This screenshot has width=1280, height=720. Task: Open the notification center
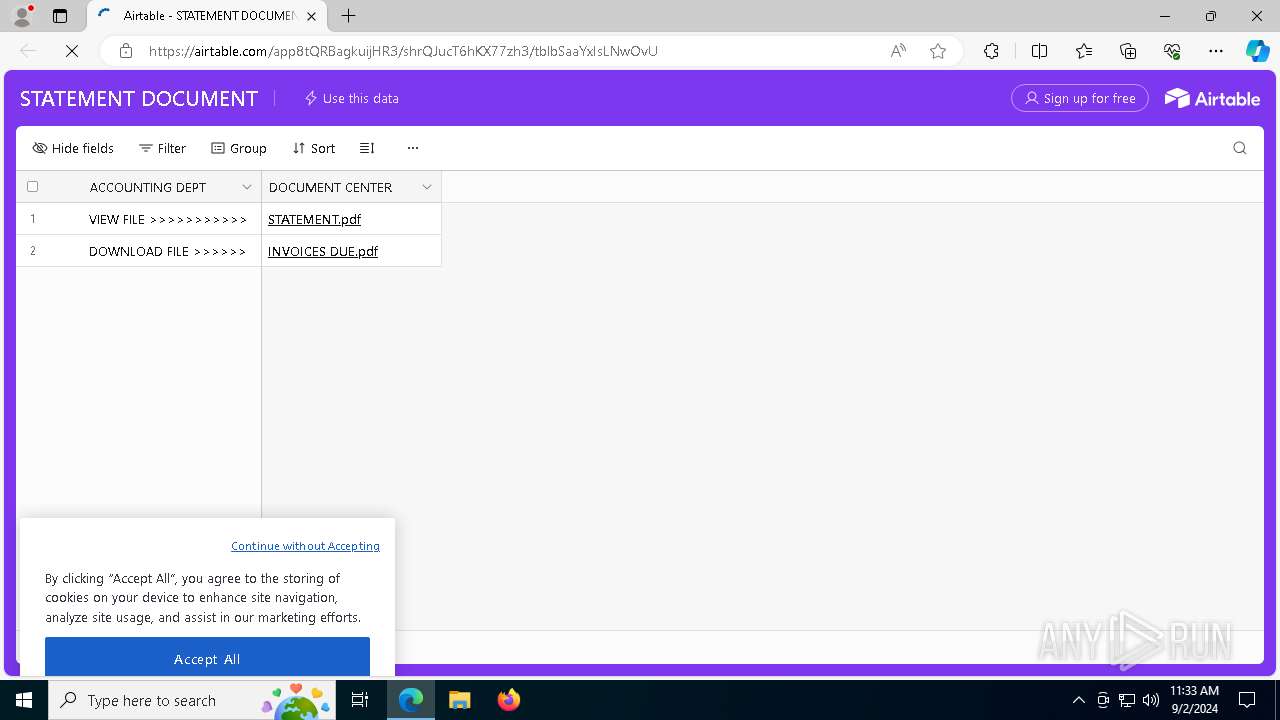(x=1247, y=700)
